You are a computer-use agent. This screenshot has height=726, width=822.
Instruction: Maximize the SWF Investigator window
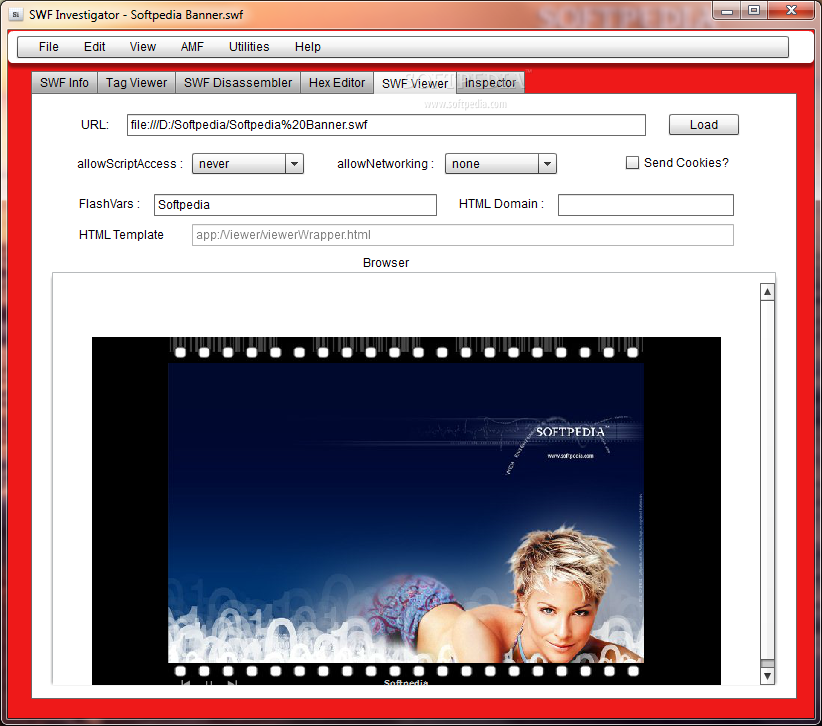(754, 11)
